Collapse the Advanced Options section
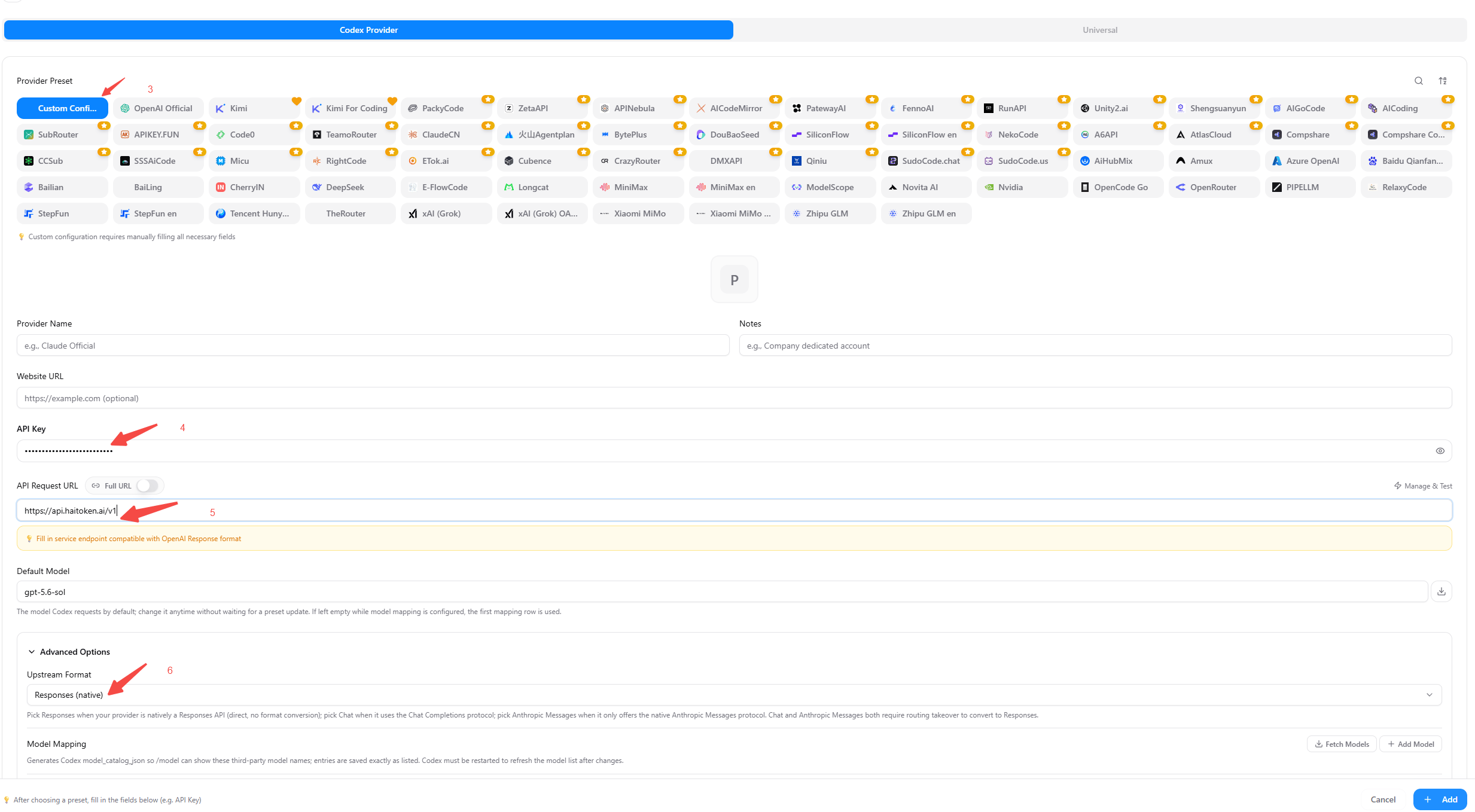 (69, 652)
